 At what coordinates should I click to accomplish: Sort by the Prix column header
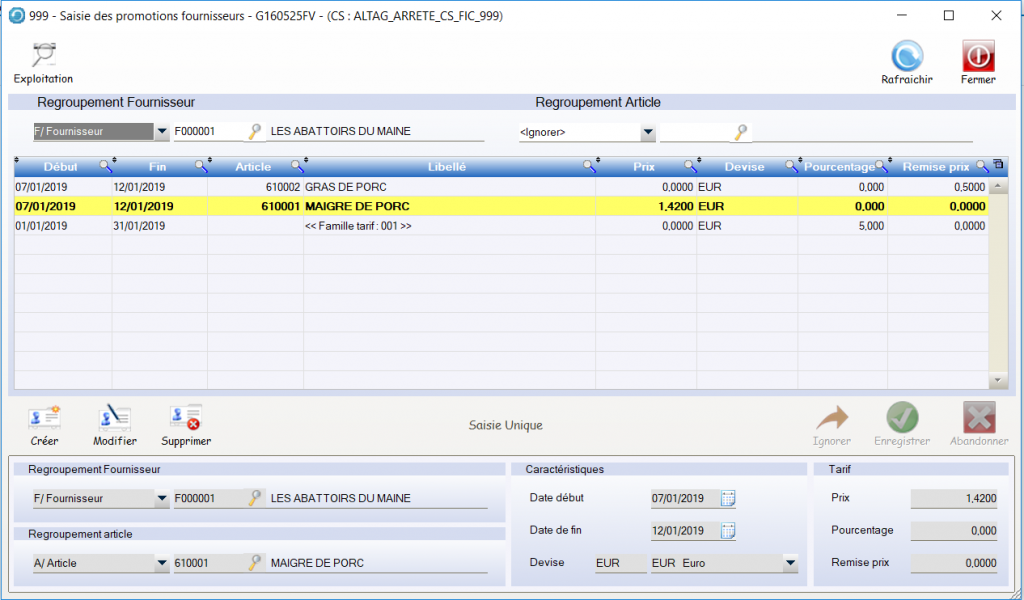[x=644, y=167]
